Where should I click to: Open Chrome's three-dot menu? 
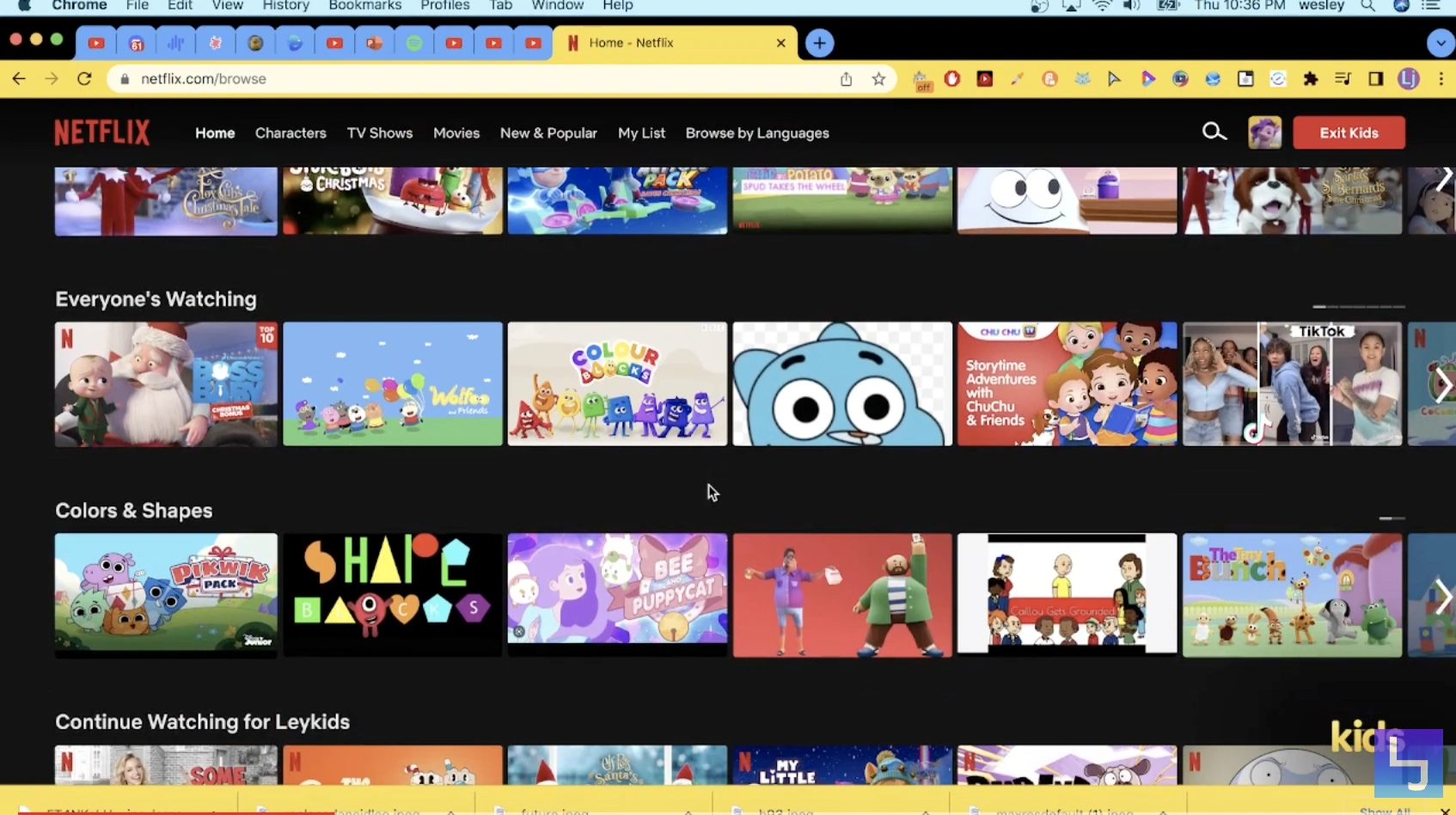(1442, 78)
